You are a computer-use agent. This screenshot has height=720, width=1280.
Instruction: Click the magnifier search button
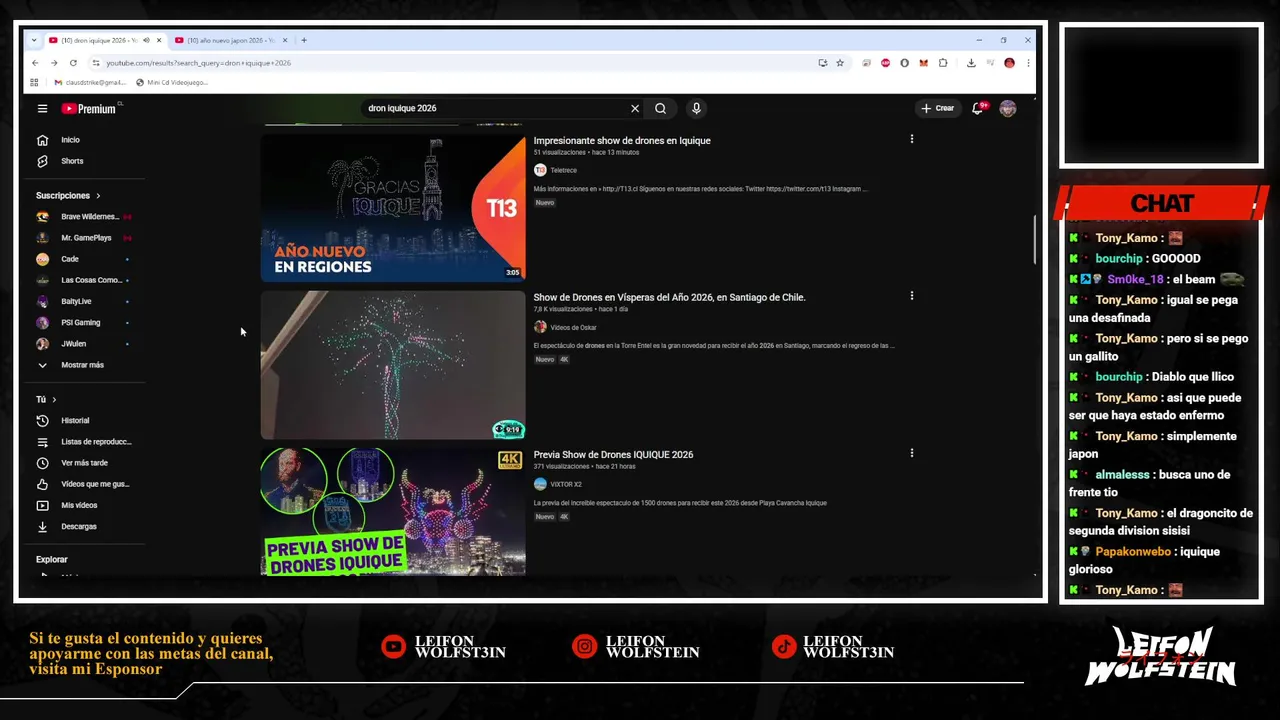tap(661, 108)
